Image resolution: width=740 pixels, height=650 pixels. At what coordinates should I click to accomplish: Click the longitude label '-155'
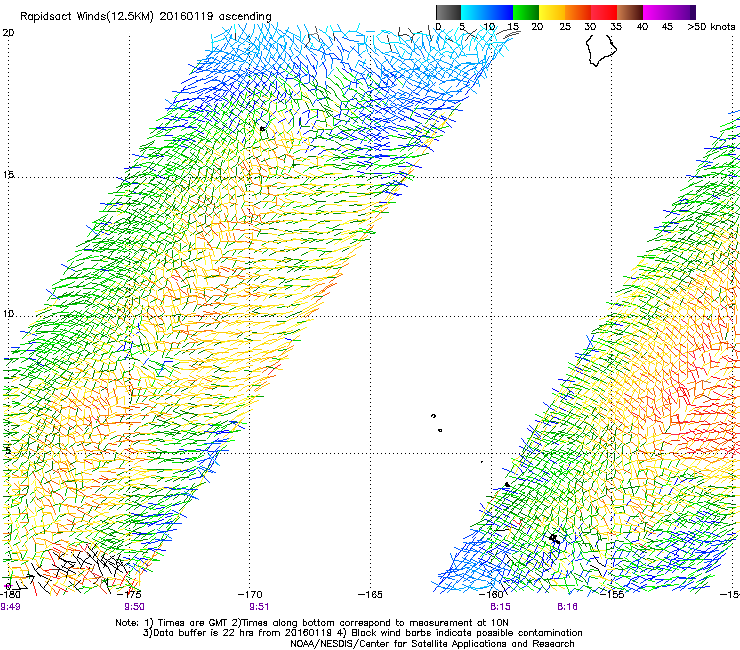click(x=612, y=594)
